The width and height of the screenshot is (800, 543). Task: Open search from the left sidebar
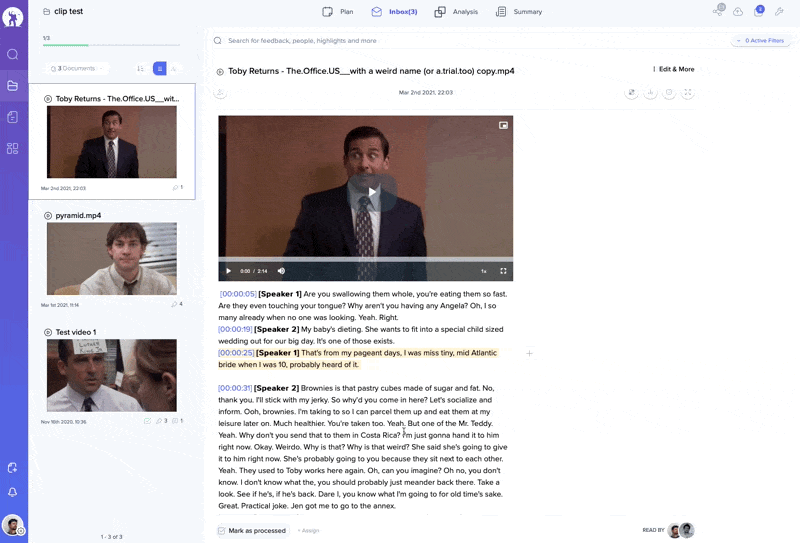point(13,54)
